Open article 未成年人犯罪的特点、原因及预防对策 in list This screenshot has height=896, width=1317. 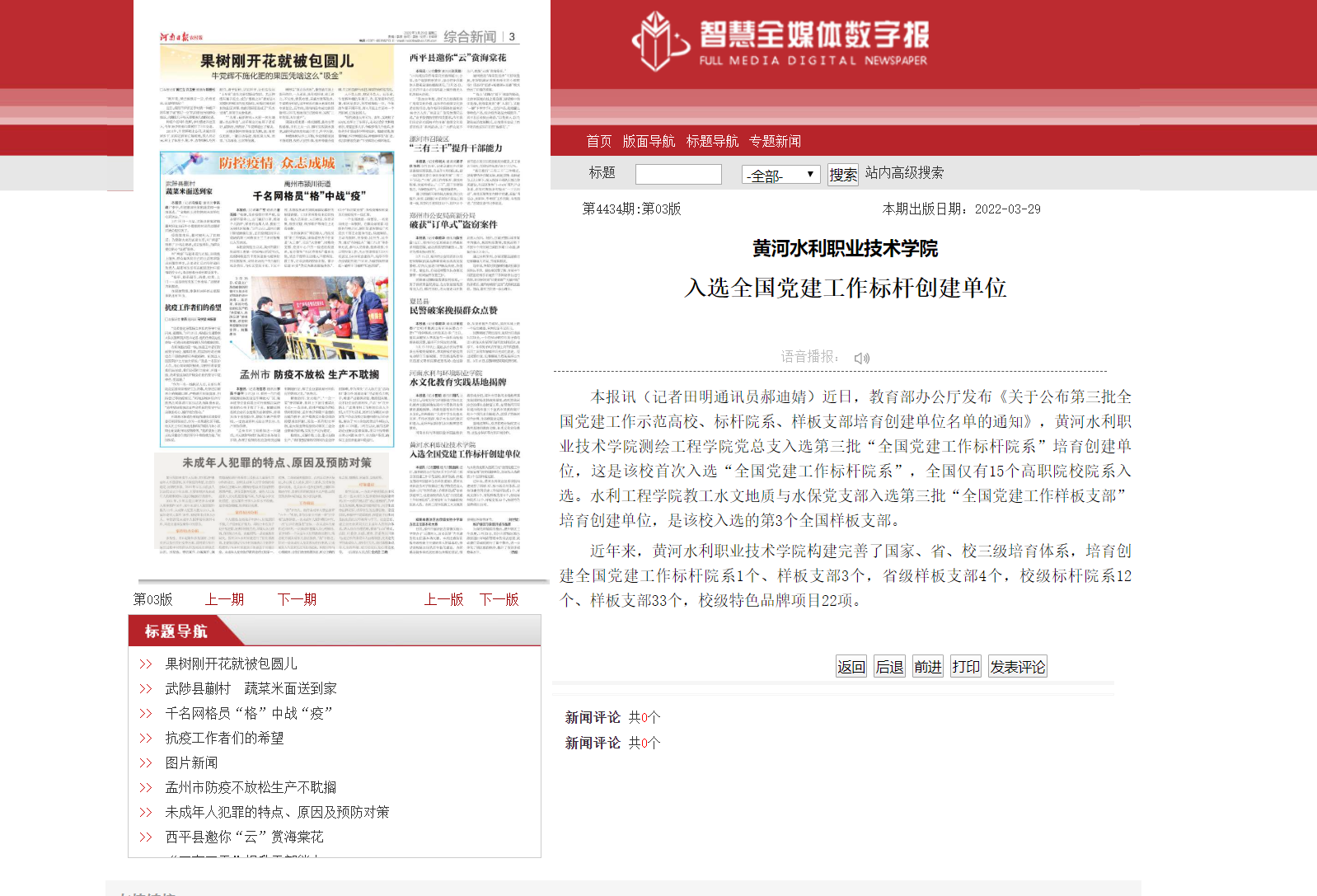point(277,813)
